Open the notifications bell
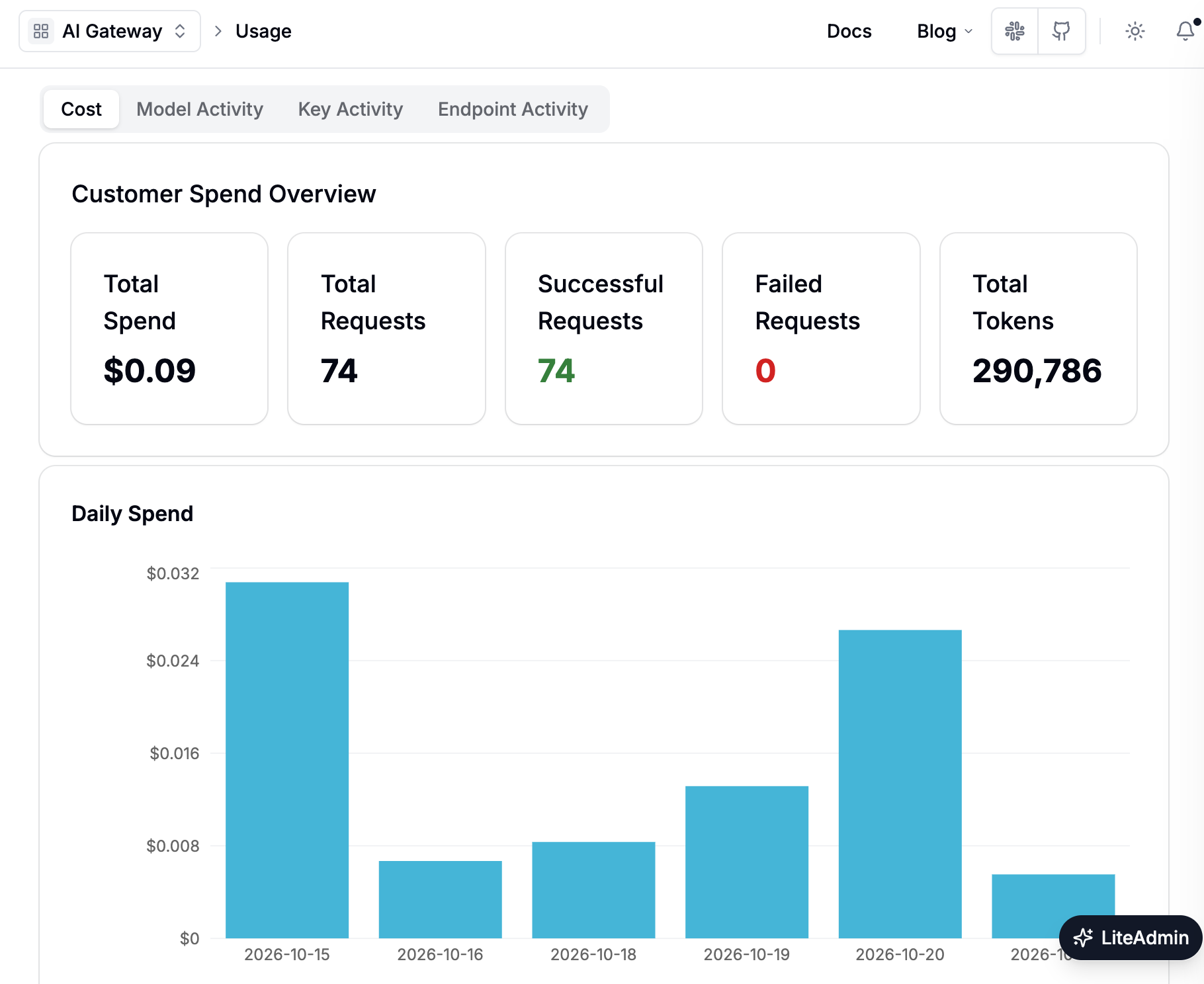 pos(1185,31)
